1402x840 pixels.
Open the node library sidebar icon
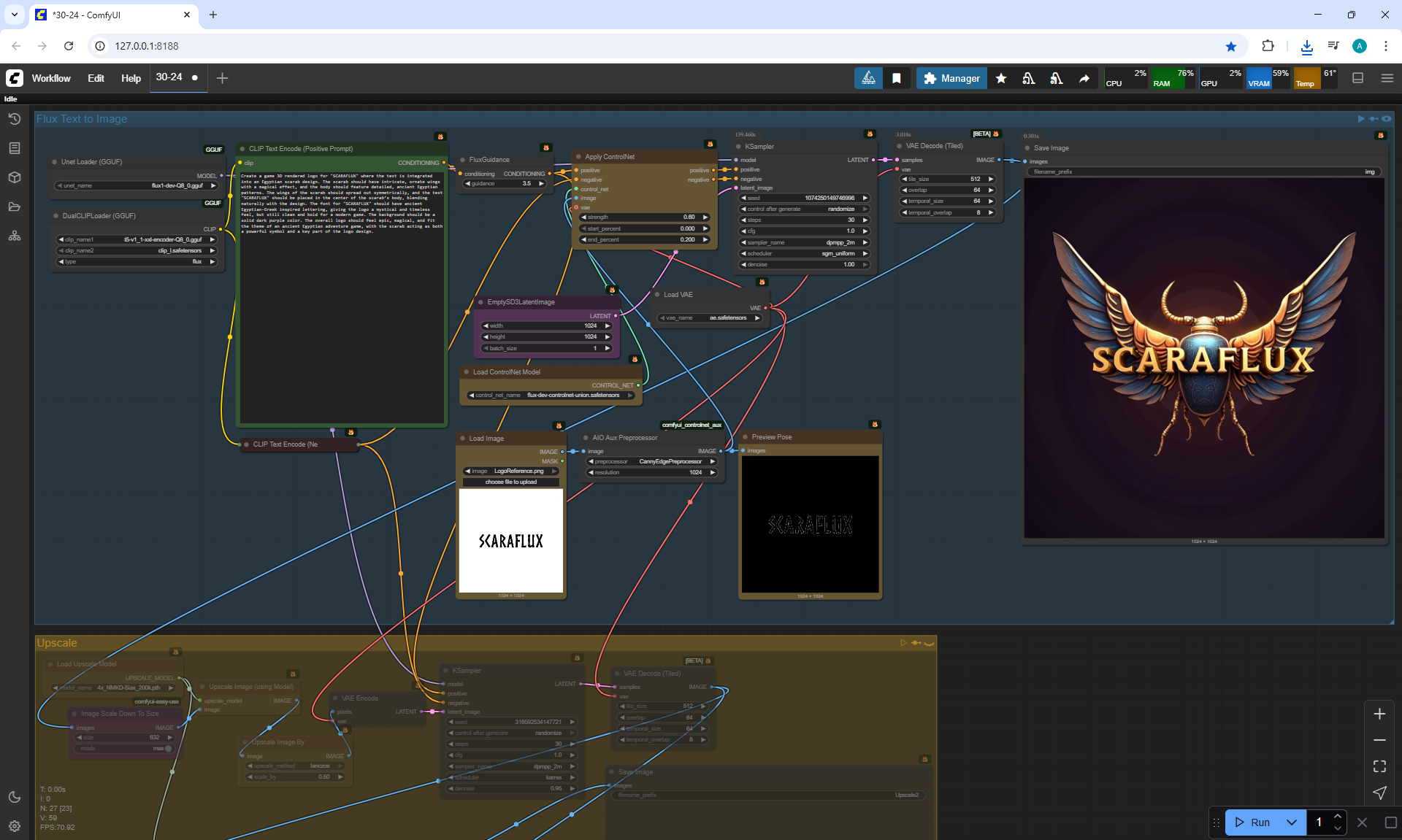pyautogui.click(x=14, y=148)
